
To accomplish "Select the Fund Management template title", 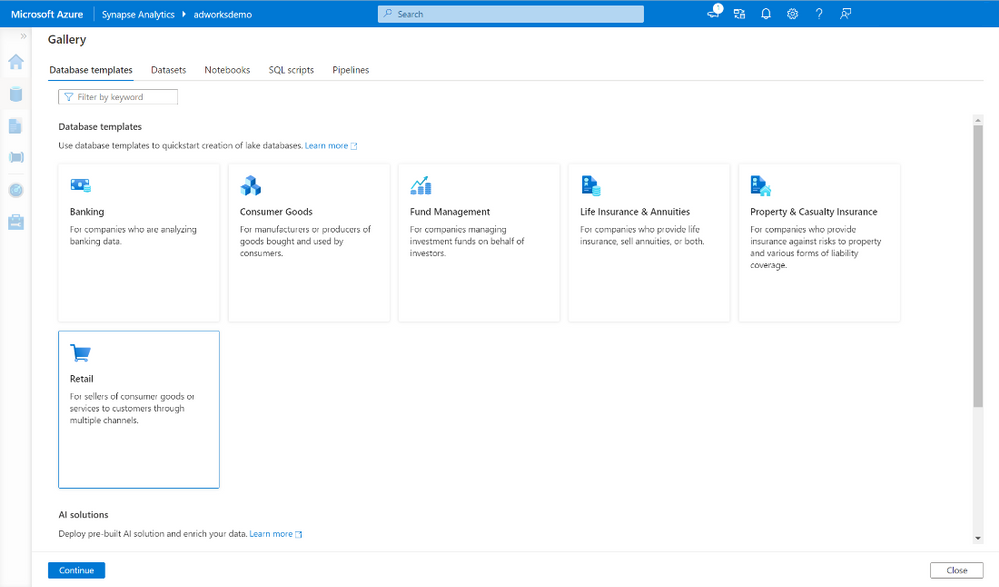I will coord(450,212).
